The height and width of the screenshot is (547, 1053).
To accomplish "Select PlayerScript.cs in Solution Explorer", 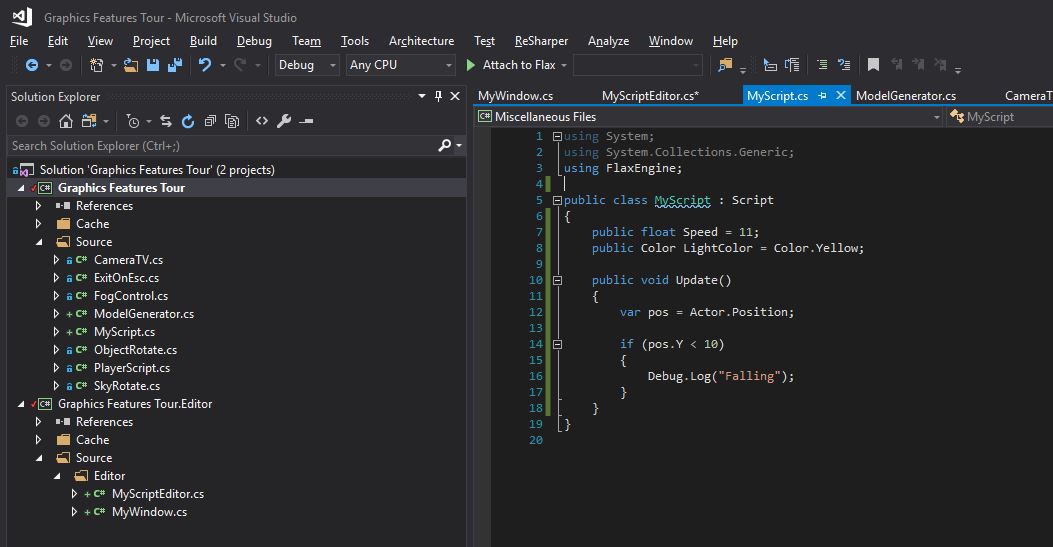I will [132, 368].
